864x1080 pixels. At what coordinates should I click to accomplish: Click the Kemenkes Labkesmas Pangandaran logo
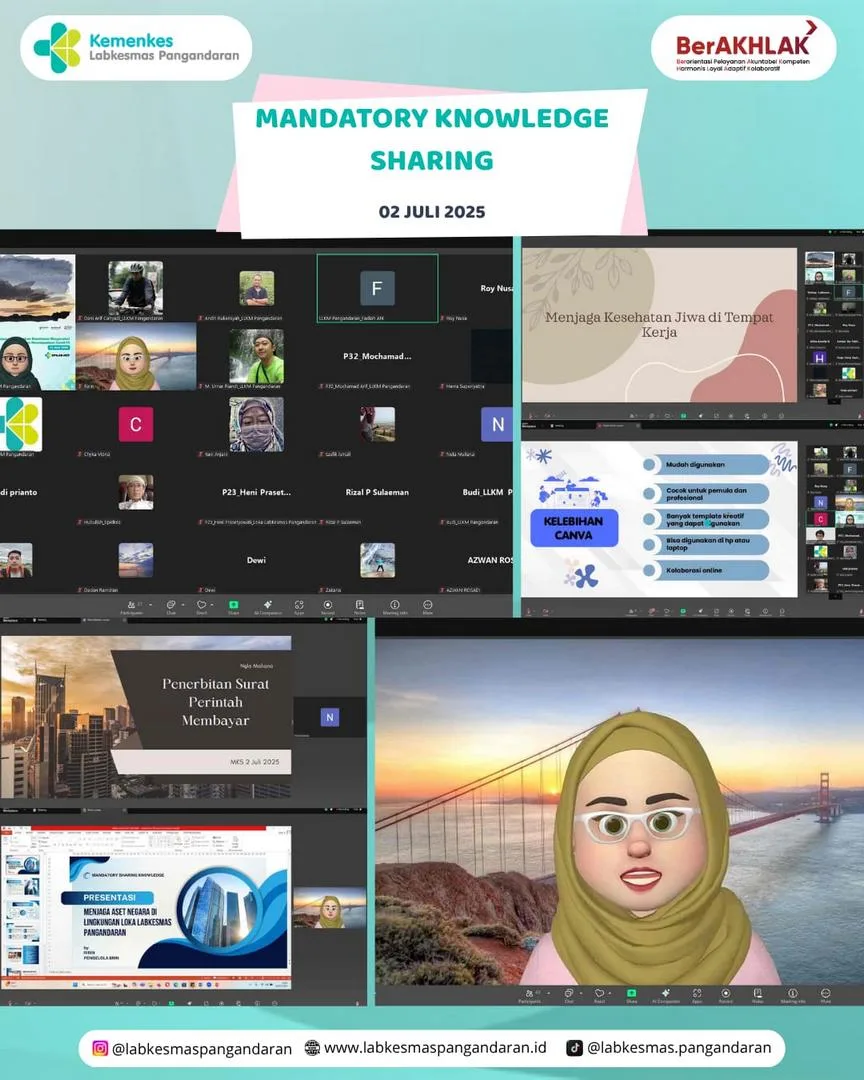click(x=136, y=48)
